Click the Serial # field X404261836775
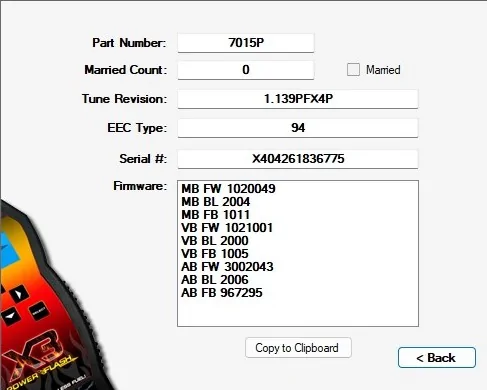This screenshot has height=390, width=487. 298,159
